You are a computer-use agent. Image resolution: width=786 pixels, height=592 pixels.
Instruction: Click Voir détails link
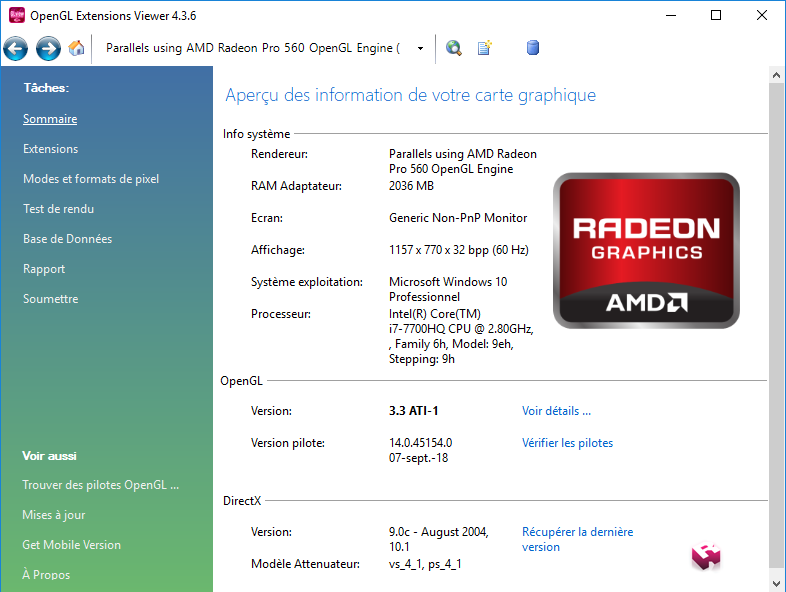pos(556,411)
